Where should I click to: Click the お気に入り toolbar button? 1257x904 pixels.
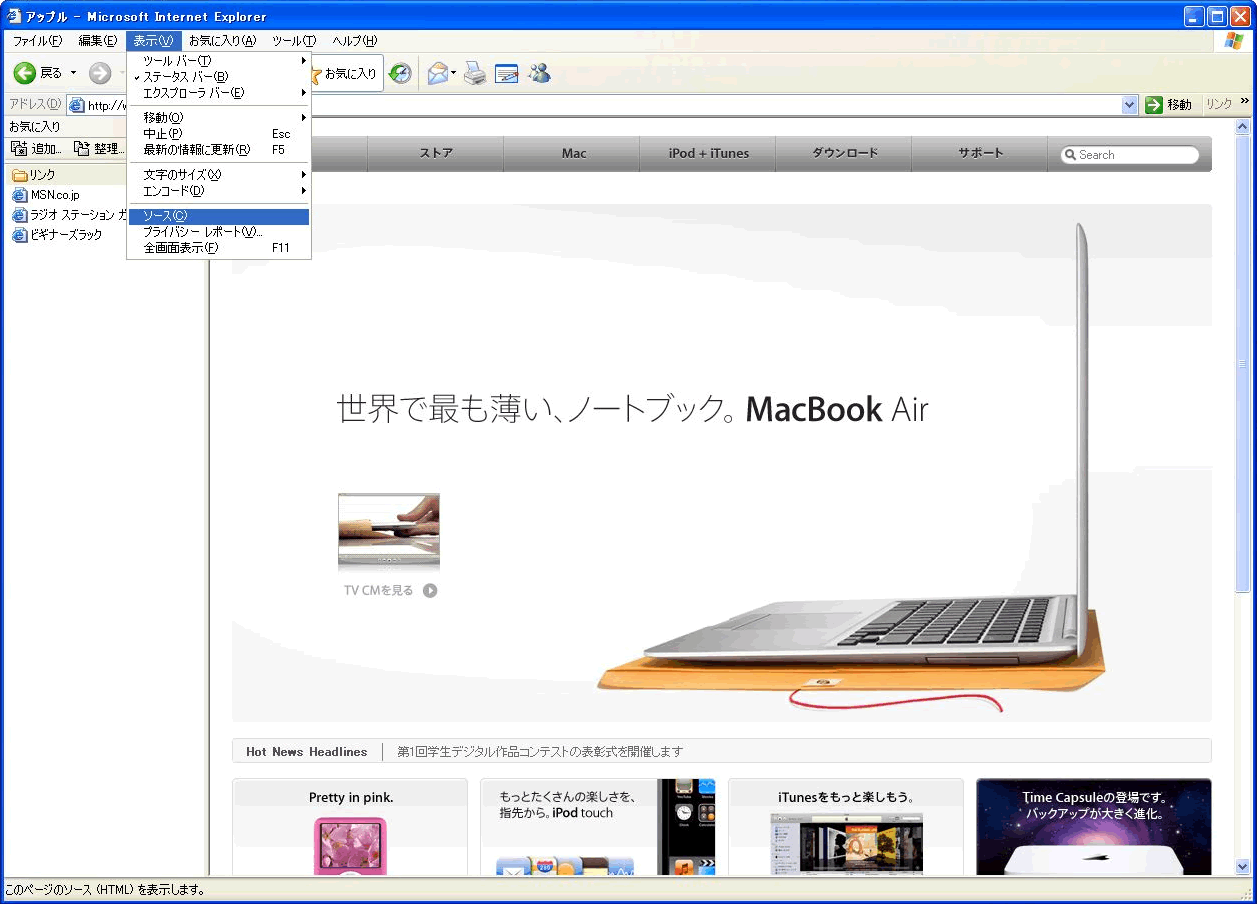[x=346, y=73]
